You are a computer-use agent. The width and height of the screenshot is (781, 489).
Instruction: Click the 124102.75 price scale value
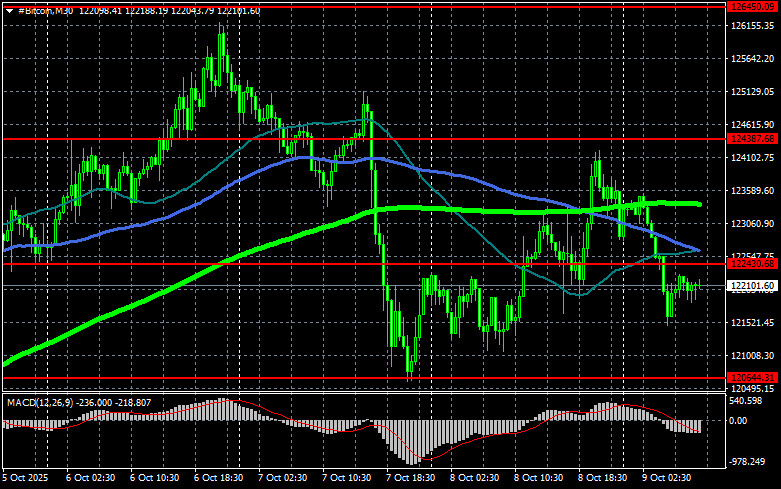[x=752, y=158]
